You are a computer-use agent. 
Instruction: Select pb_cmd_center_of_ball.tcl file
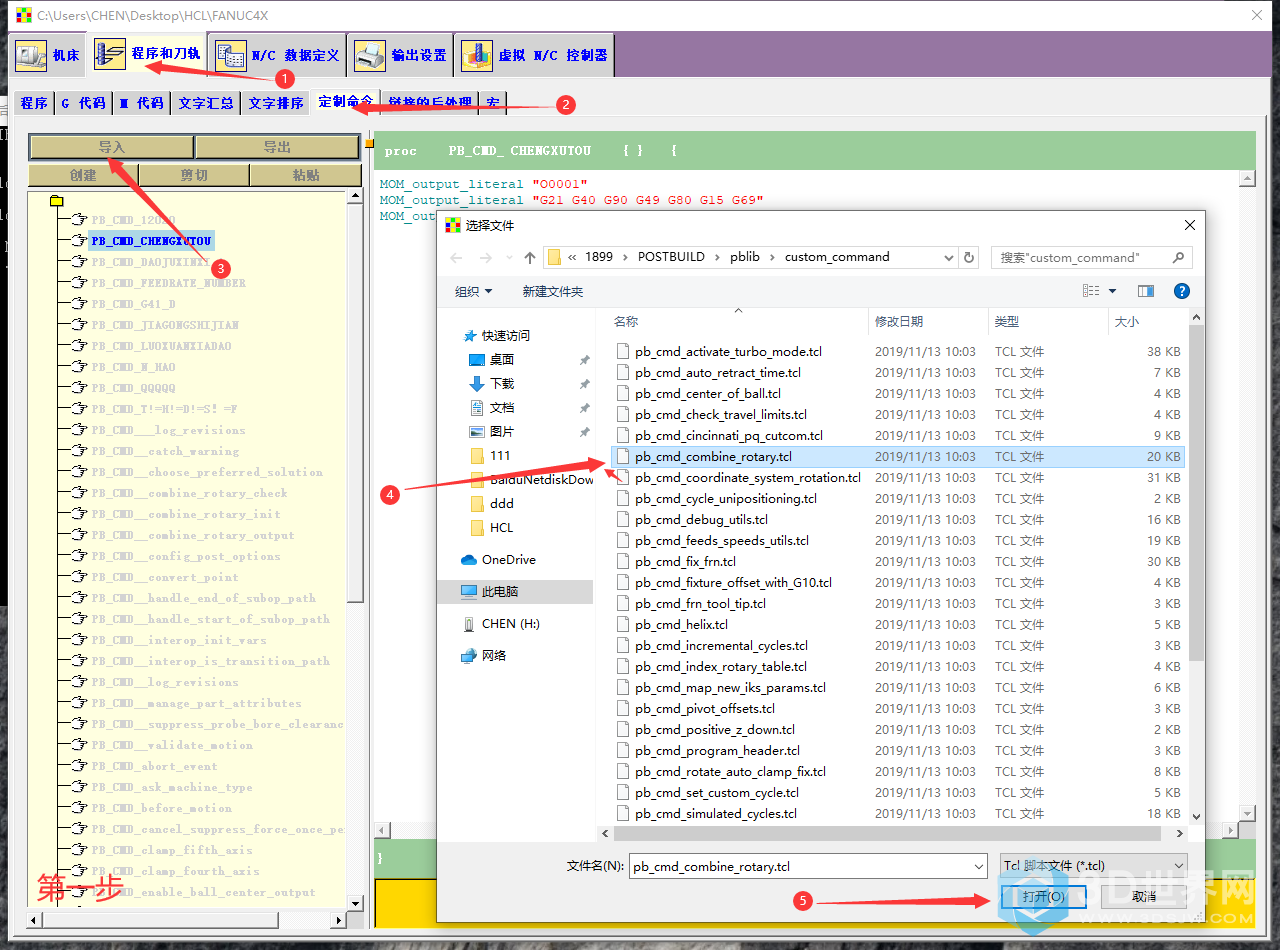(708, 393)
